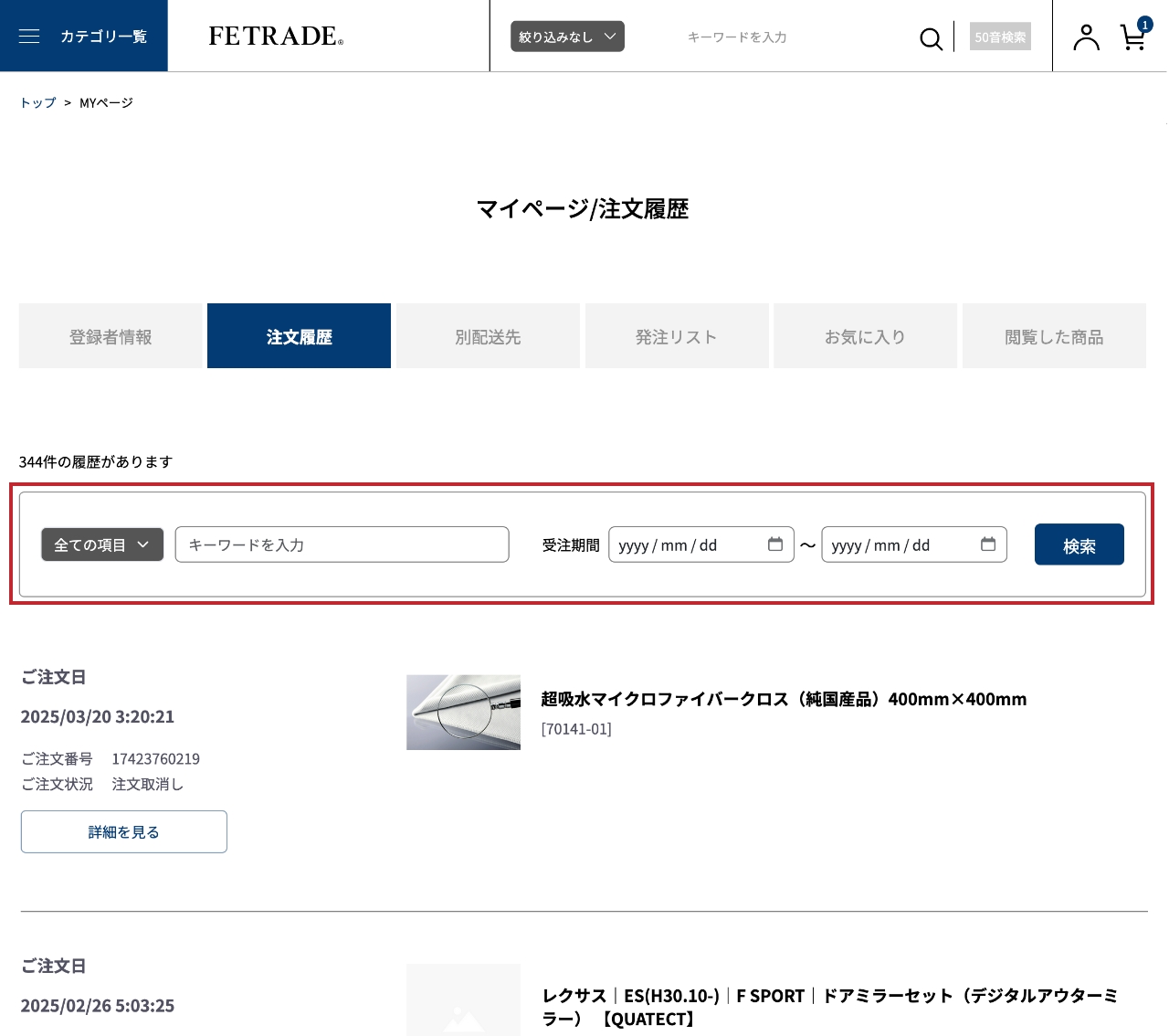Open the 閲覧した商品 tab
The image size is (1169, 1036).
1053,335
